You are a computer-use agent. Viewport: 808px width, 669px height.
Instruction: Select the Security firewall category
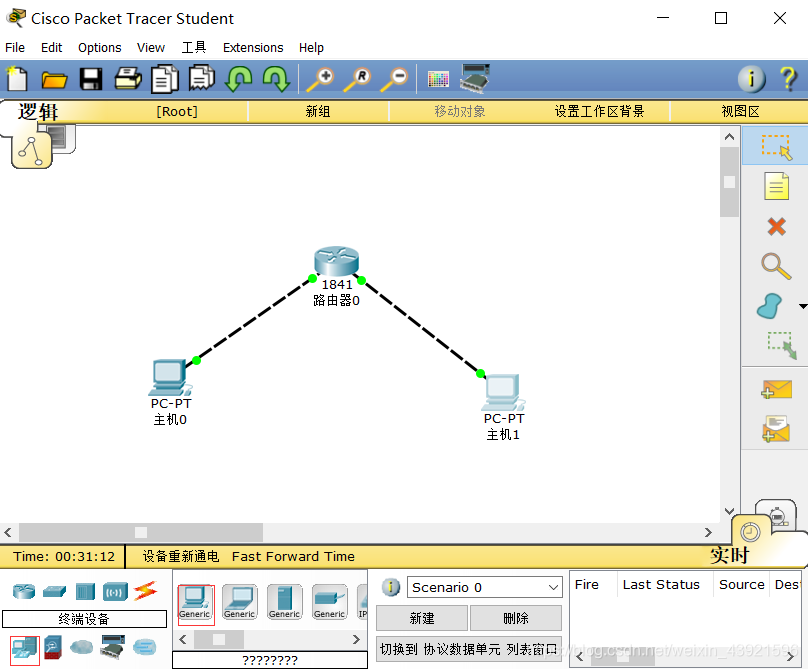(x=53, y=647)
